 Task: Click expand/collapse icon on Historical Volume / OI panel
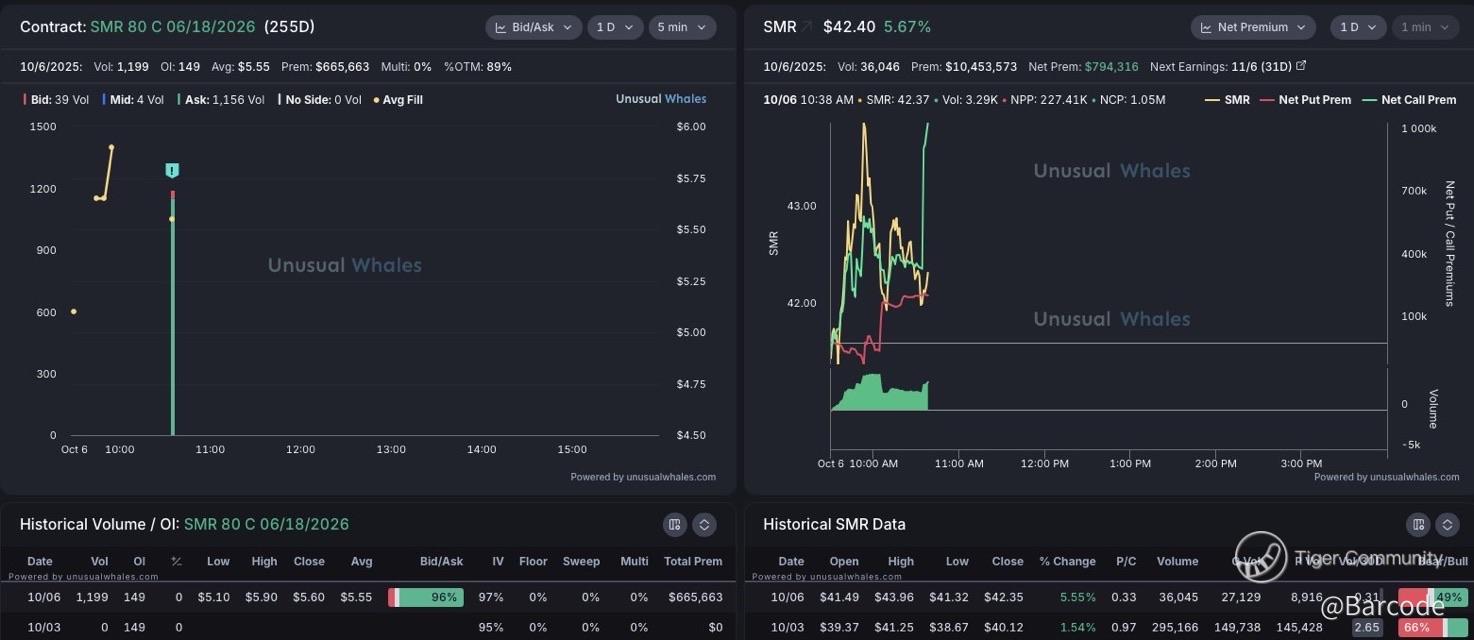click(x=704, y=525)
